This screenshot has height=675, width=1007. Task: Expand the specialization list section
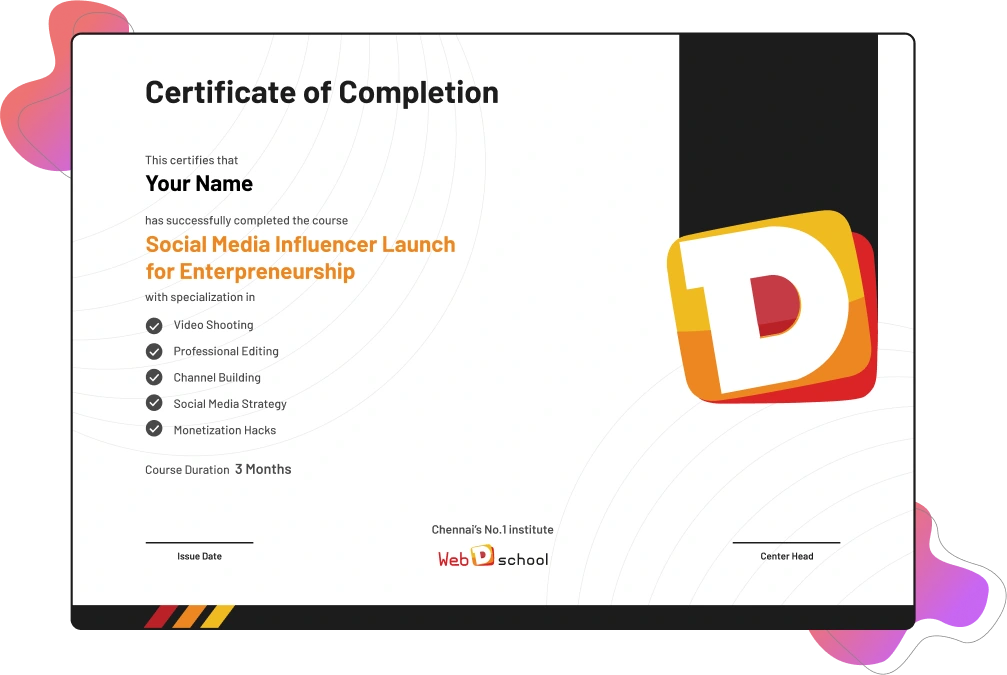[200, 296]
